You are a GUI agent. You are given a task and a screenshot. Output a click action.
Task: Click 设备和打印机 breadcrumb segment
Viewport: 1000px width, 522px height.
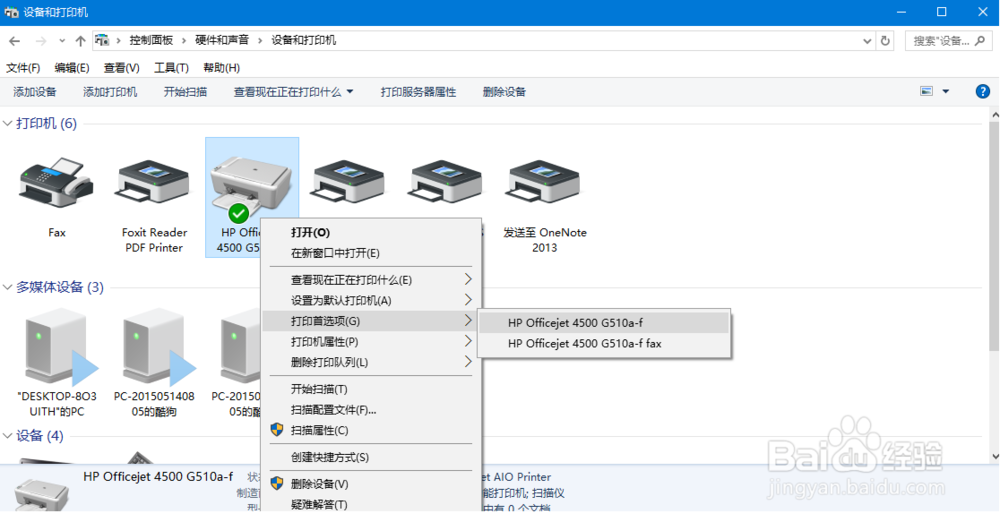tap(304, 40)
